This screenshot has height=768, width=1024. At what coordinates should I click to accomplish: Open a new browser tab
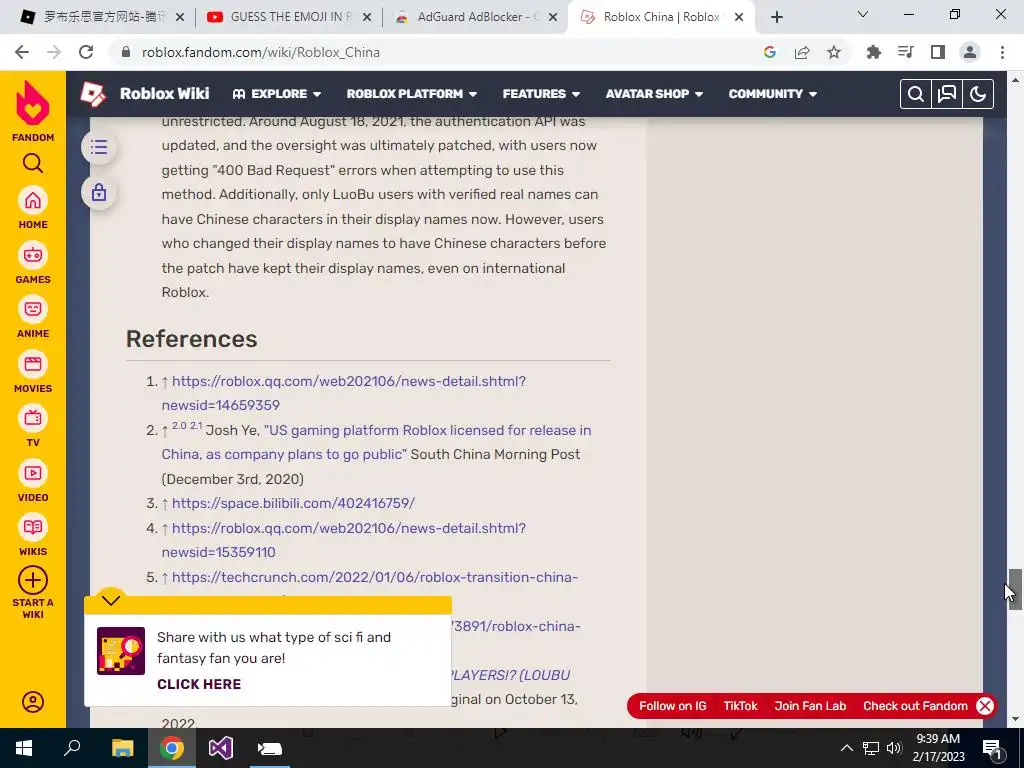coord(776,18)
